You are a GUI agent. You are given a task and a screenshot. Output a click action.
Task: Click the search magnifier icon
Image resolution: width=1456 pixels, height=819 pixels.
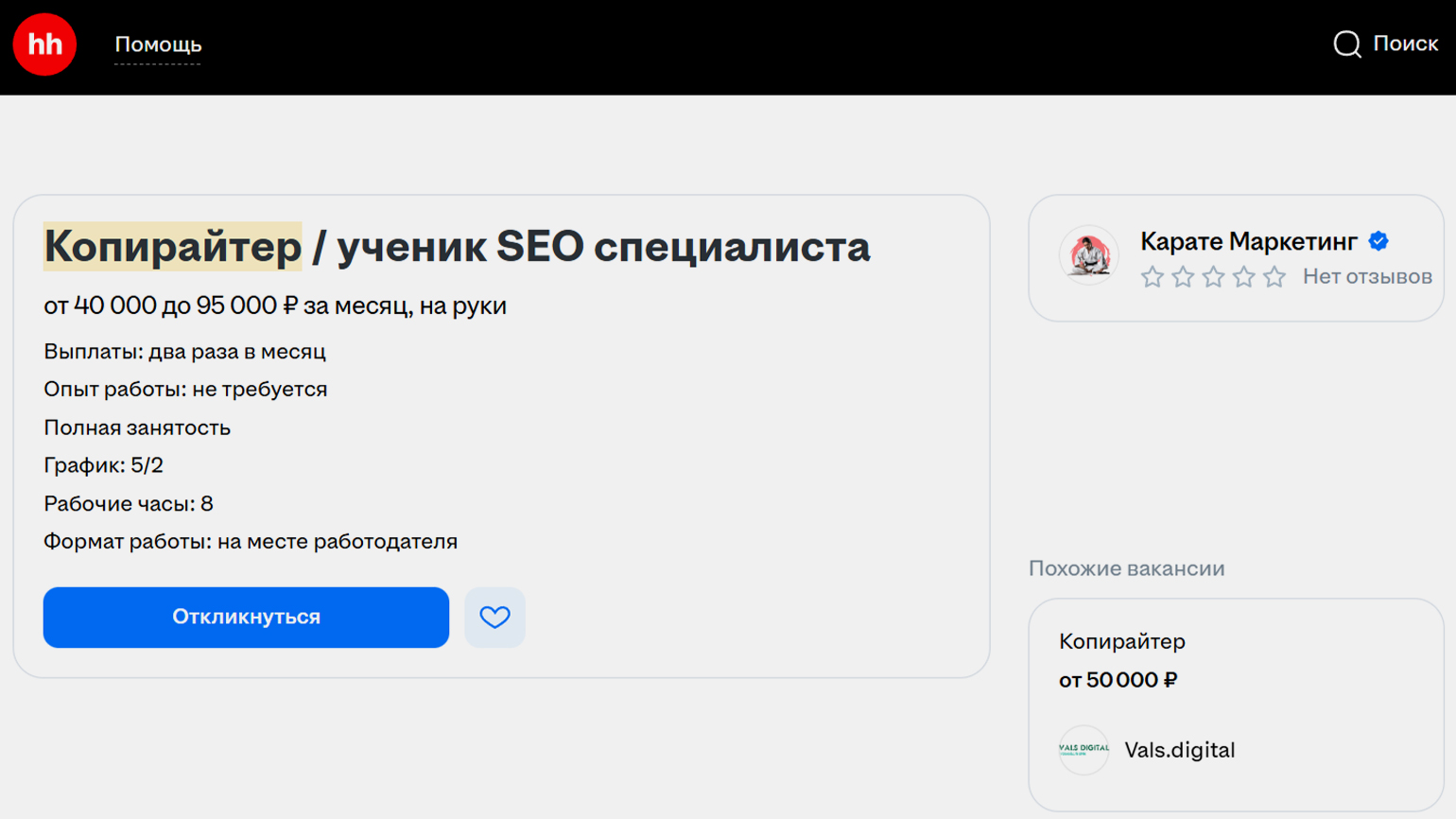pos(1346,44)
